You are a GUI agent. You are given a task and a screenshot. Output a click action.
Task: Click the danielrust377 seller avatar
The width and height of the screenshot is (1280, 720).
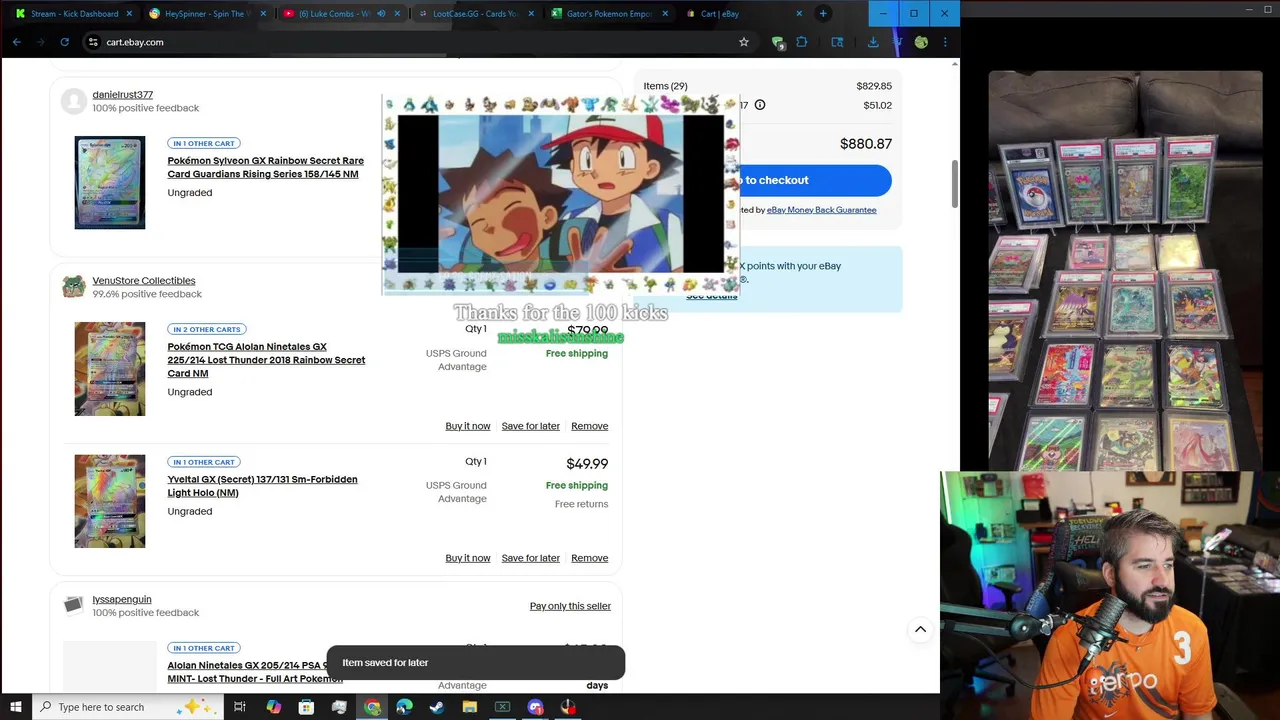[74, 101]
